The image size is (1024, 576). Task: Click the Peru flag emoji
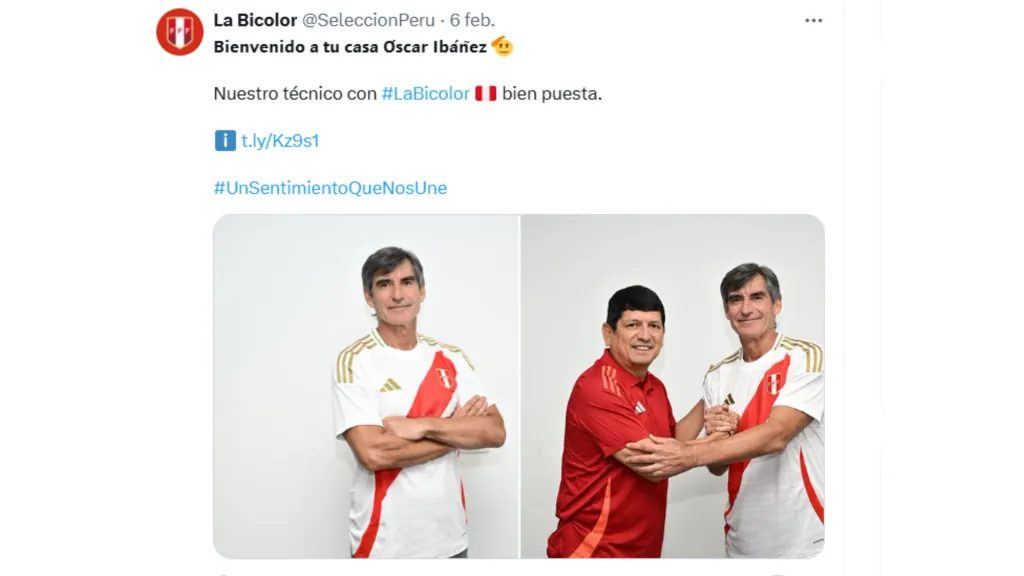[485, 93]
